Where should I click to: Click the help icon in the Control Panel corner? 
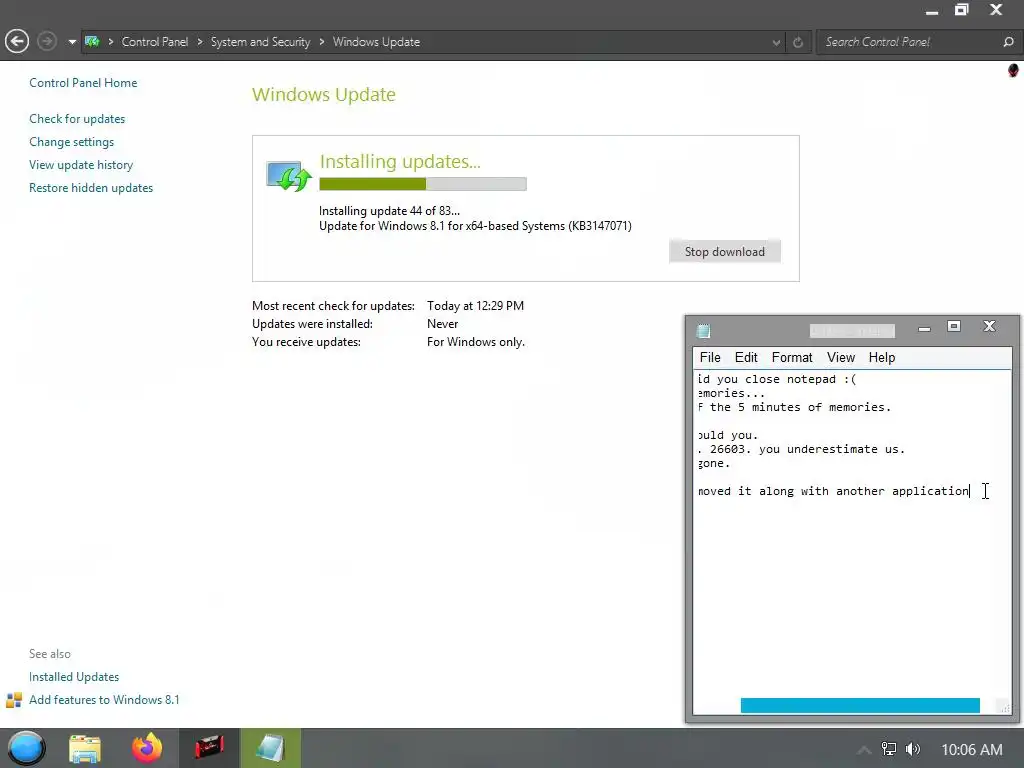click(1013, 70)
